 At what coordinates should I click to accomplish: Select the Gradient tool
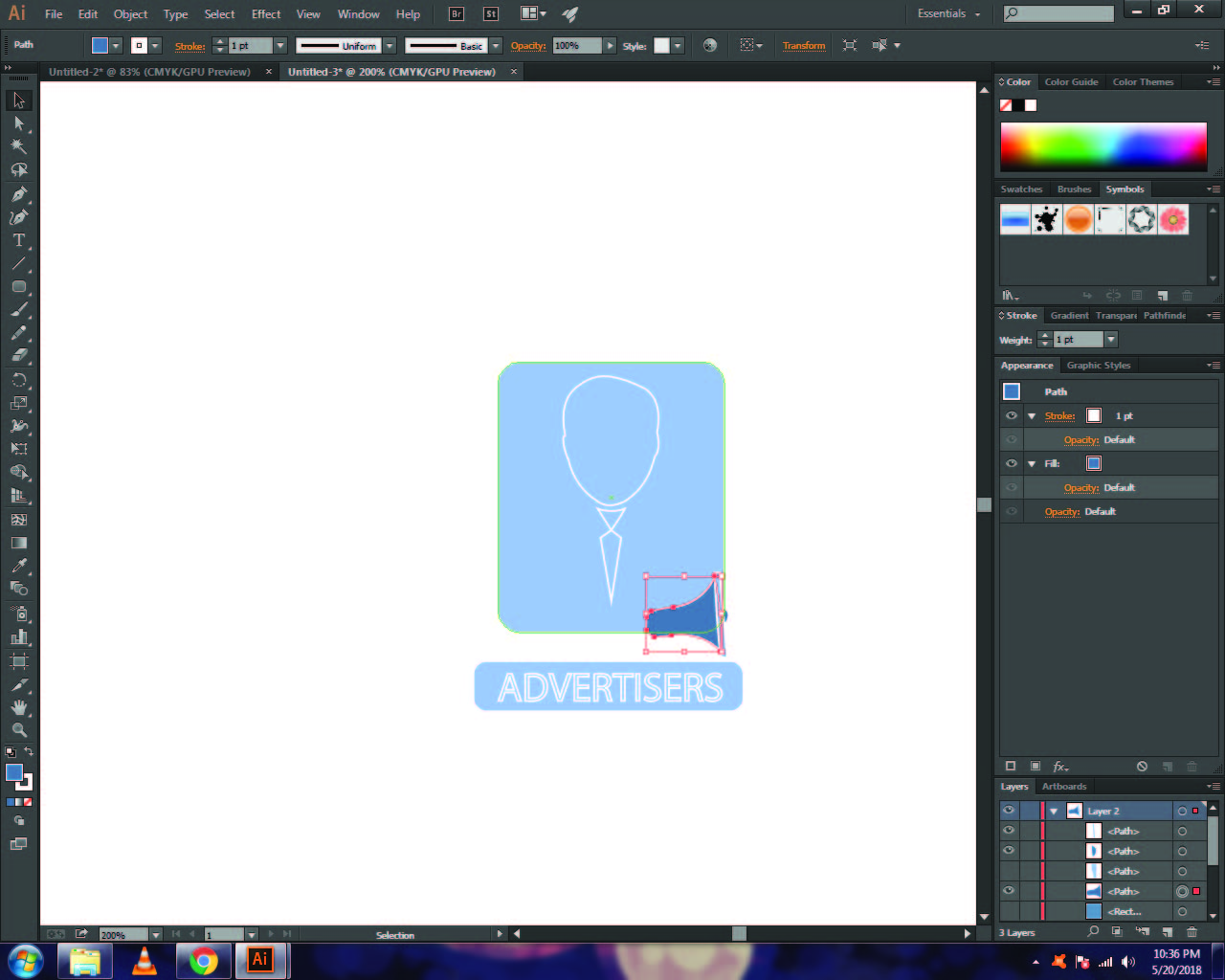point(18,543)
